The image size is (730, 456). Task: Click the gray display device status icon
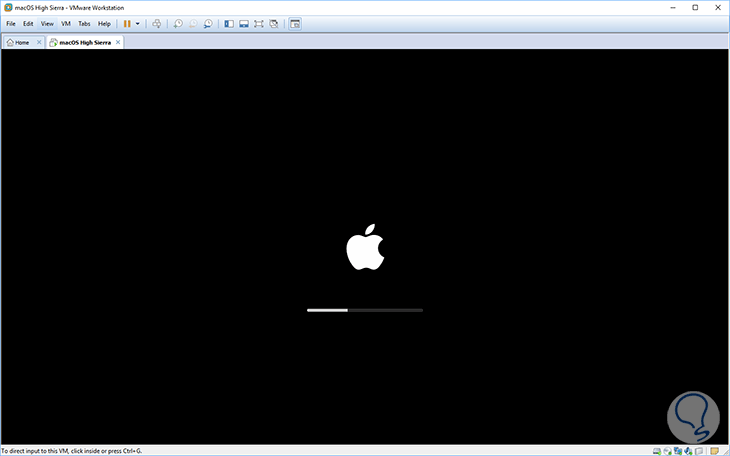tap(699, 451)
